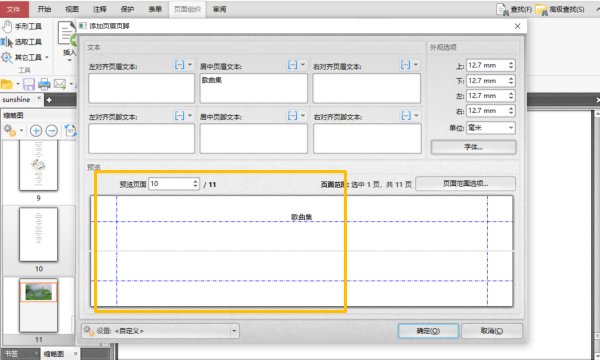Image resolution: width=600 pixels, height=360 pixels.
Task: Select page 10 thumbnail
Action: tap(38, 235)
